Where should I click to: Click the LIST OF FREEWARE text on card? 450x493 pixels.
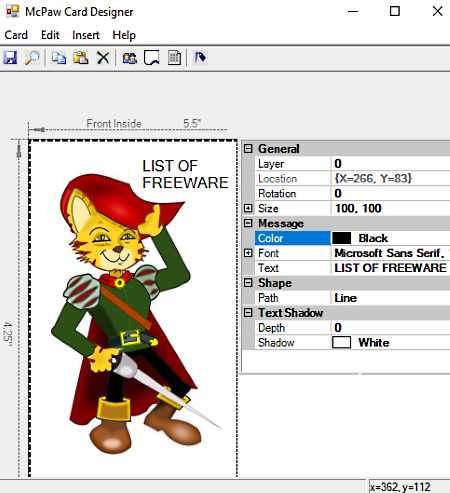185,174
